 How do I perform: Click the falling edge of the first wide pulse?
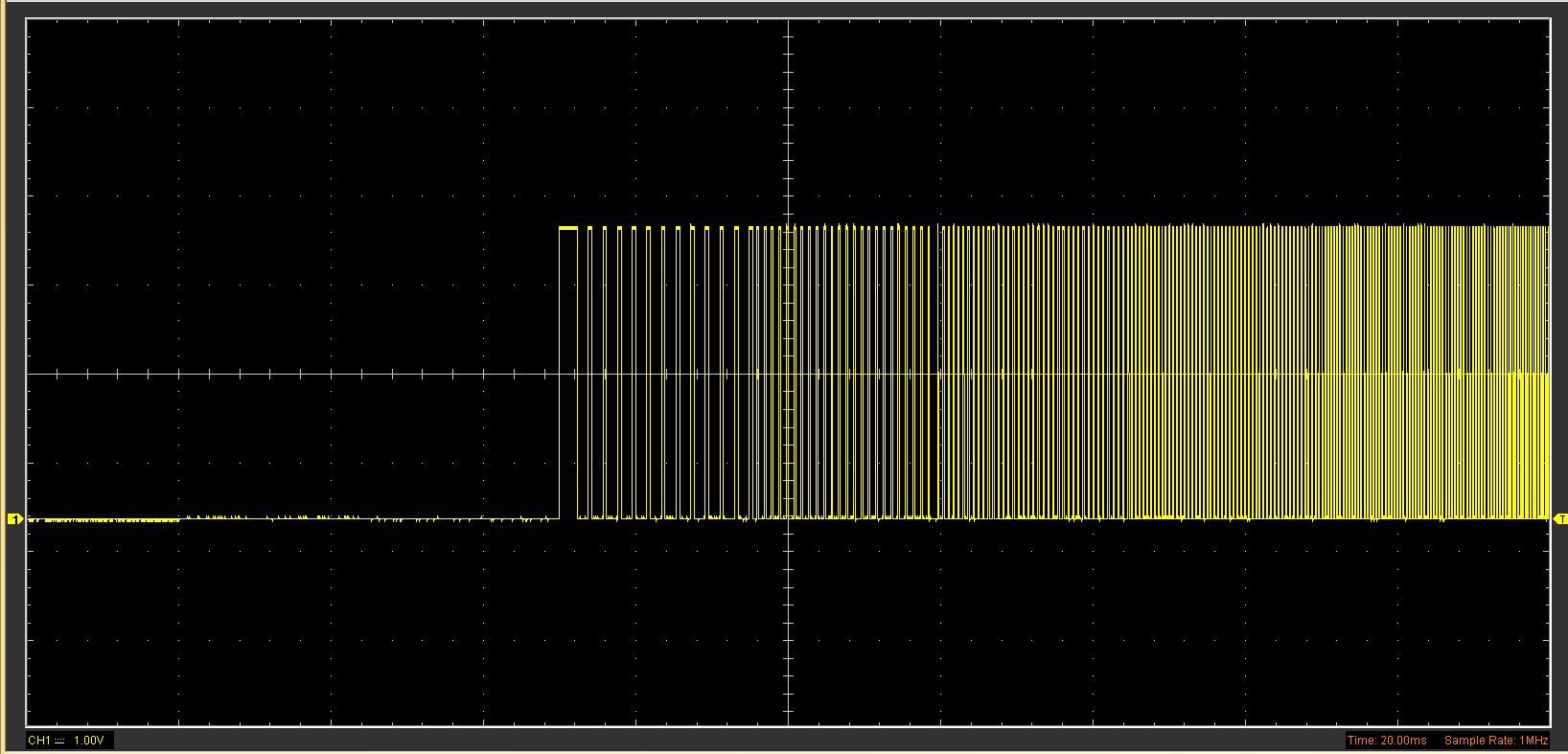coord(577,374)
